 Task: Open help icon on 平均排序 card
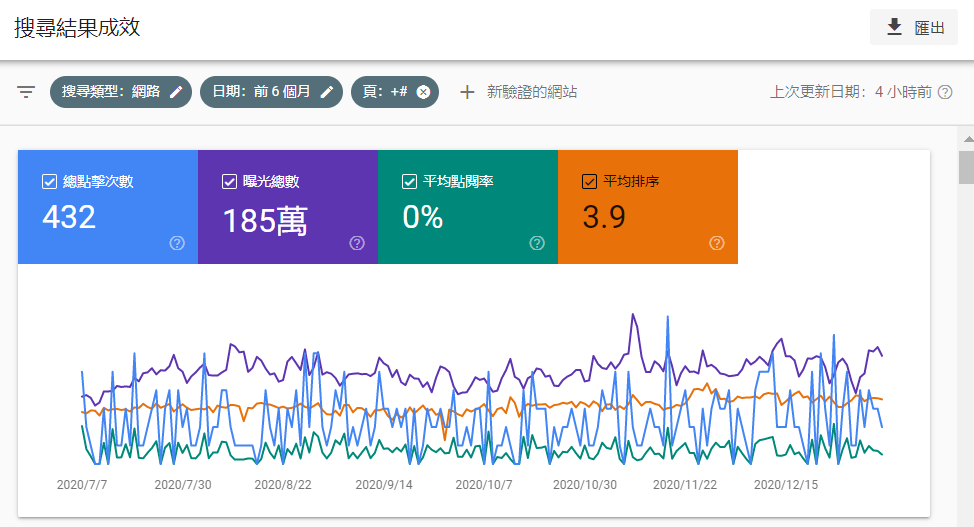tap(717, 243)
